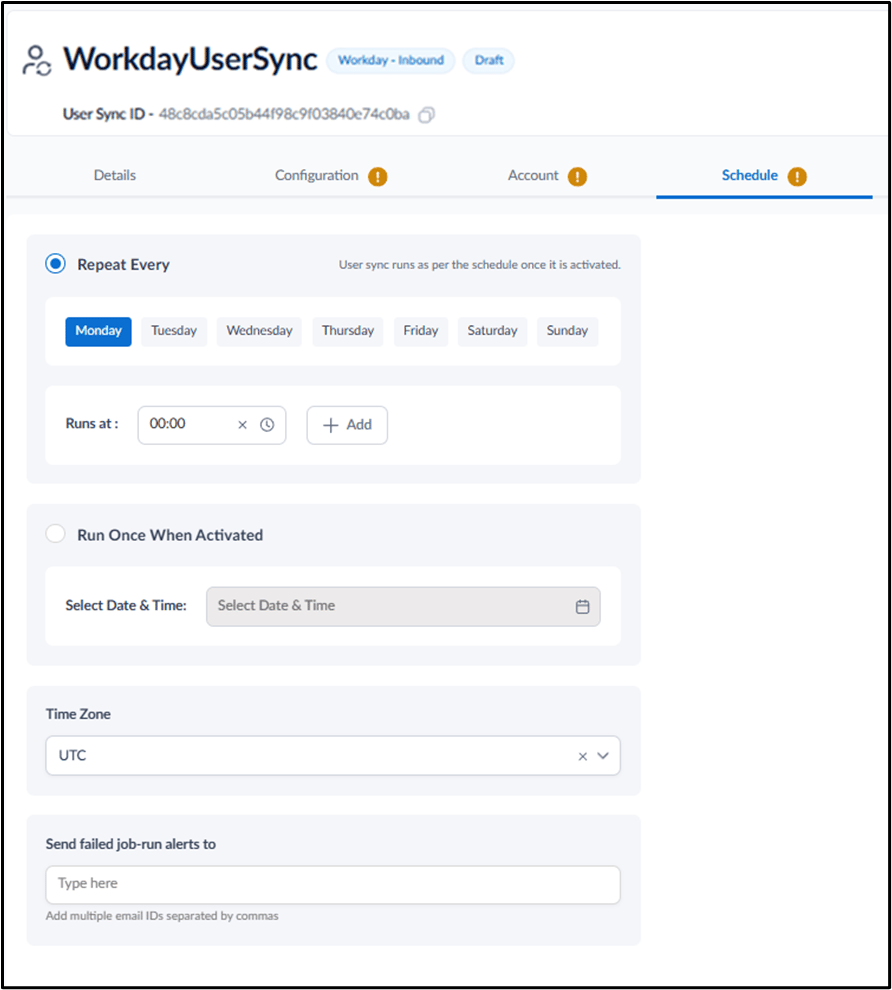Click 'Add multiple email IDs separated by commas' hint
The height and width of the screenshot is (990, 892).
(x=162, y=916)
